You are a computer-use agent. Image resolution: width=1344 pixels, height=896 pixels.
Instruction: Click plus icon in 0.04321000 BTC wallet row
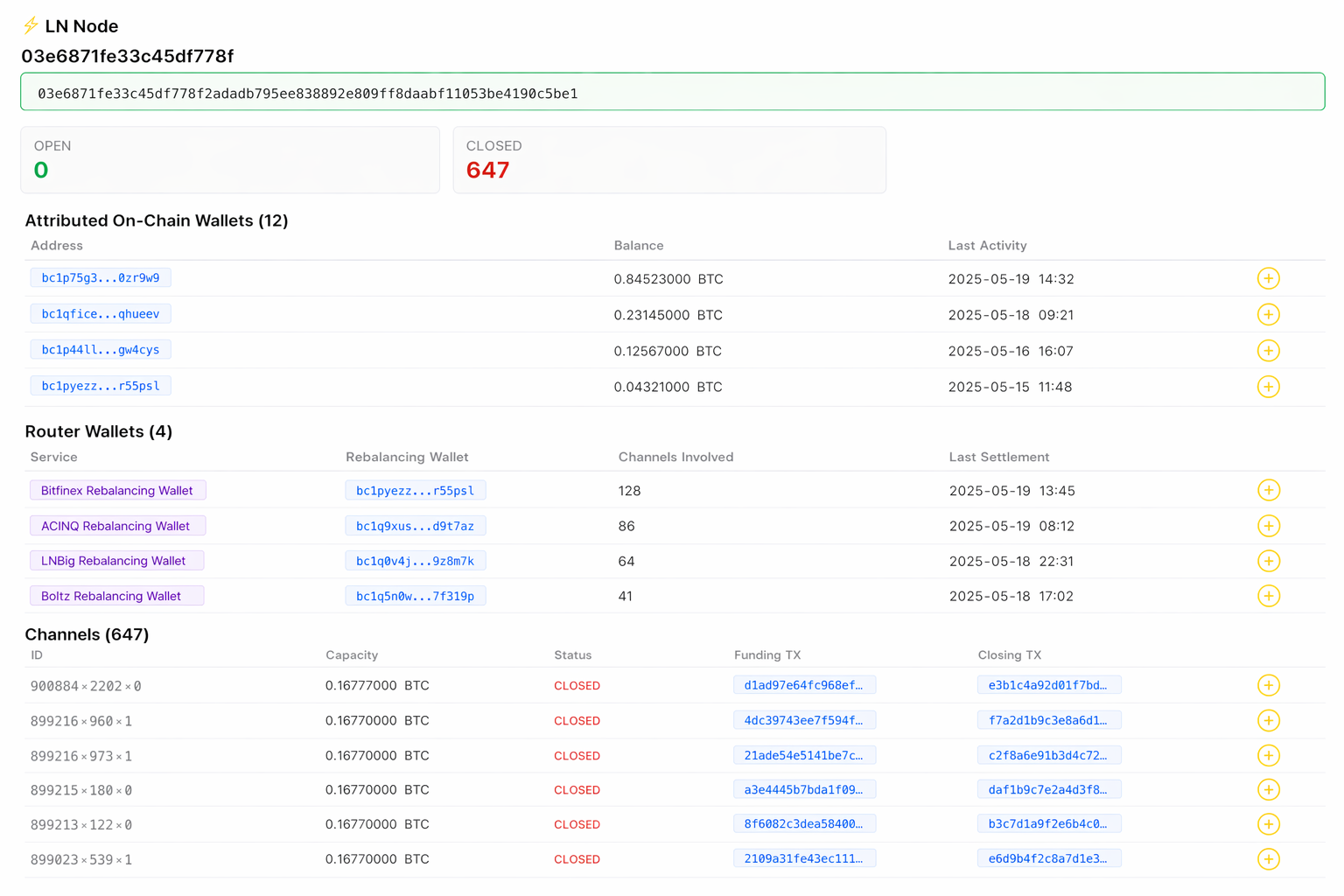click(x=1268, y=387)
